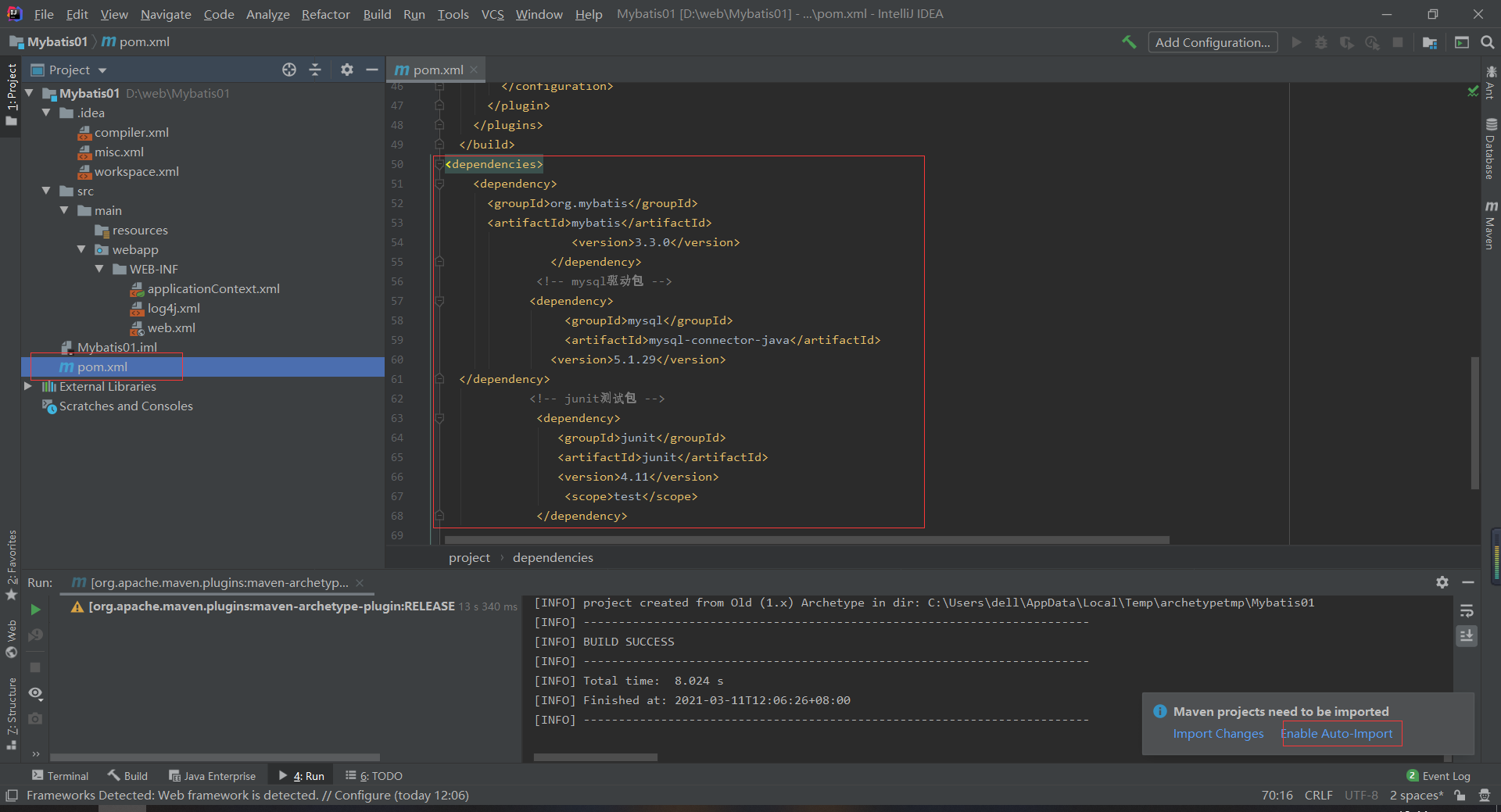Click the green Rerun arrow in Run panel

pyautogui.click(x=35, y=610)
